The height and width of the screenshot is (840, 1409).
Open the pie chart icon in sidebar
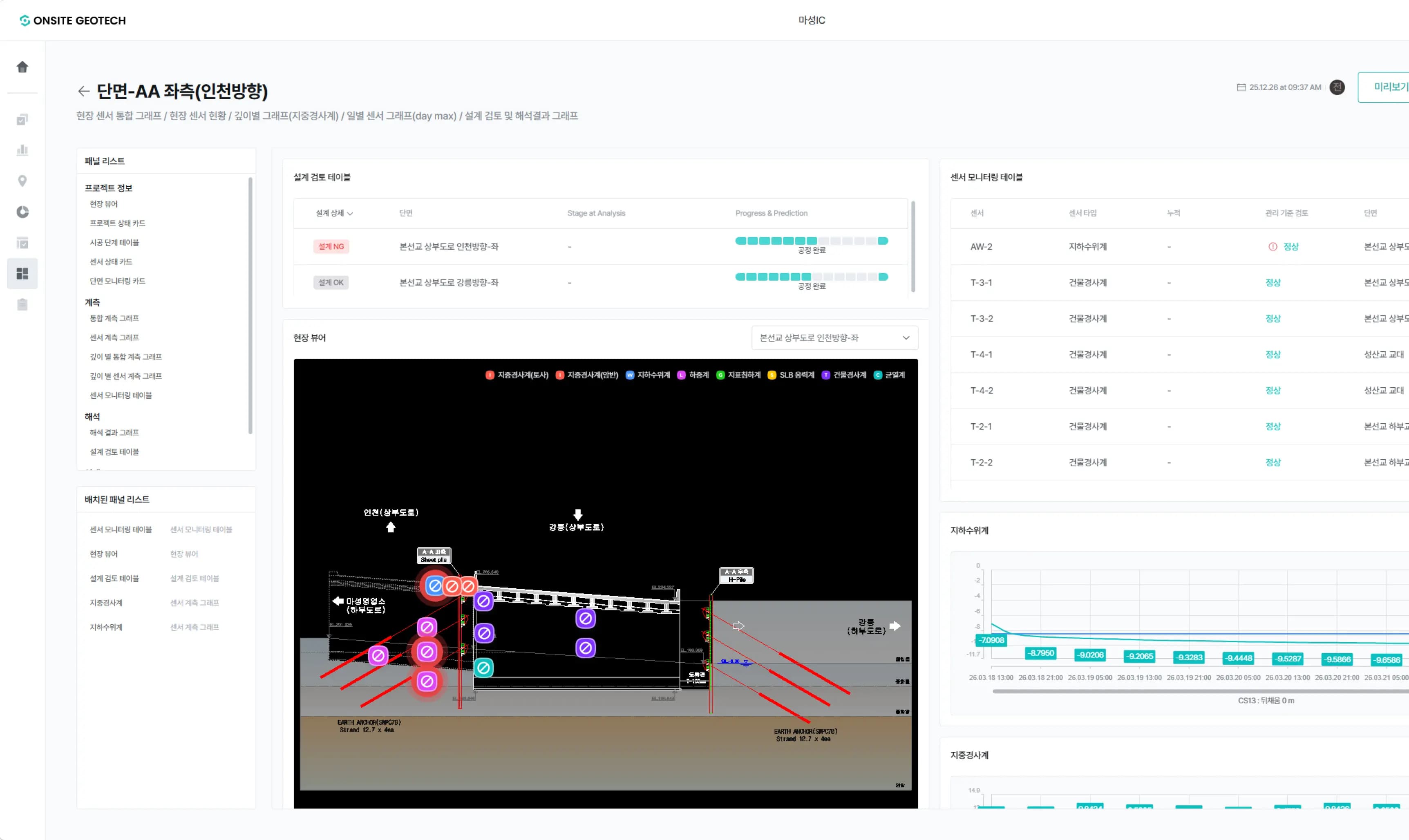[22, 212]
